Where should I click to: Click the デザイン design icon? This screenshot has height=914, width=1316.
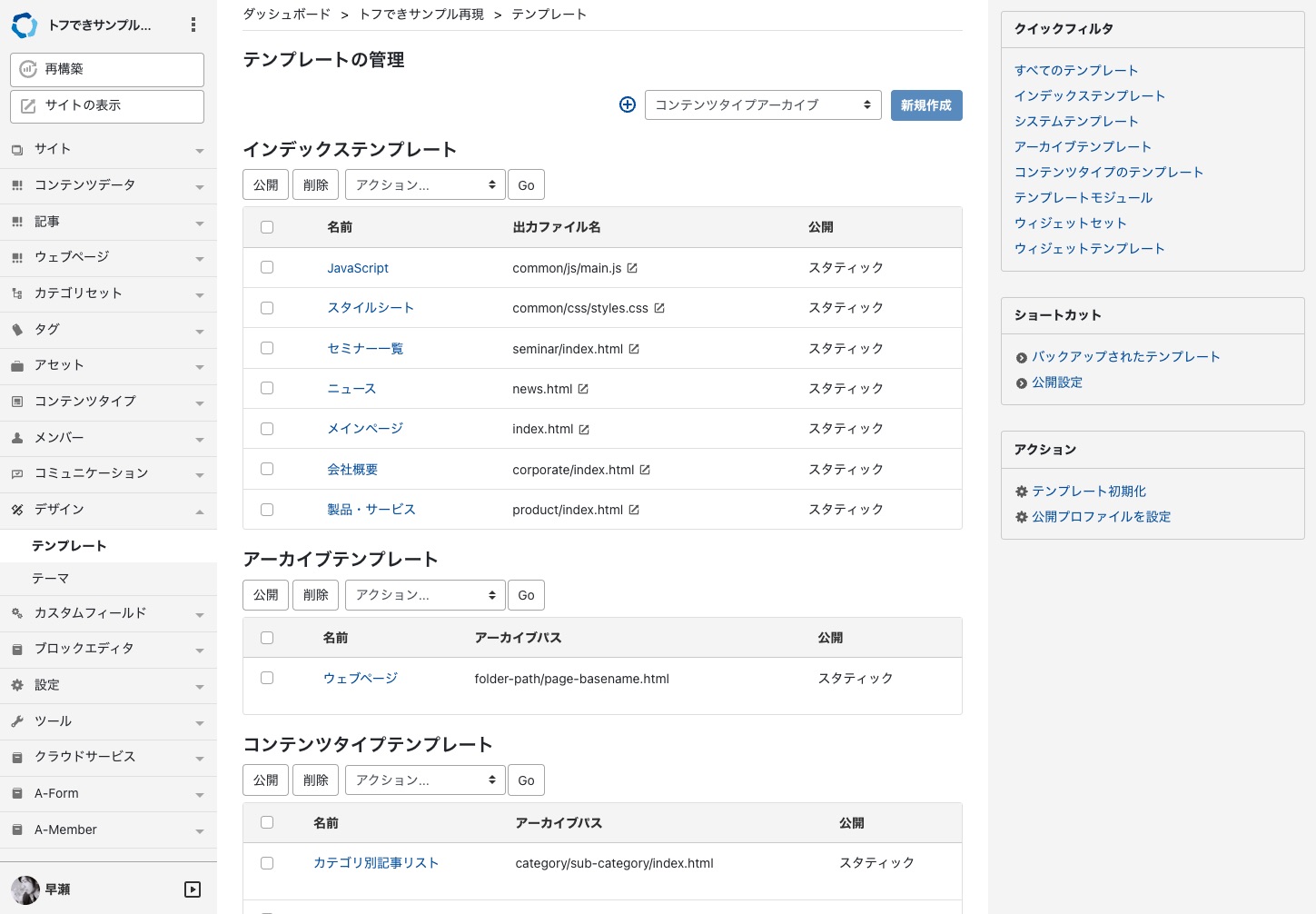17,510
